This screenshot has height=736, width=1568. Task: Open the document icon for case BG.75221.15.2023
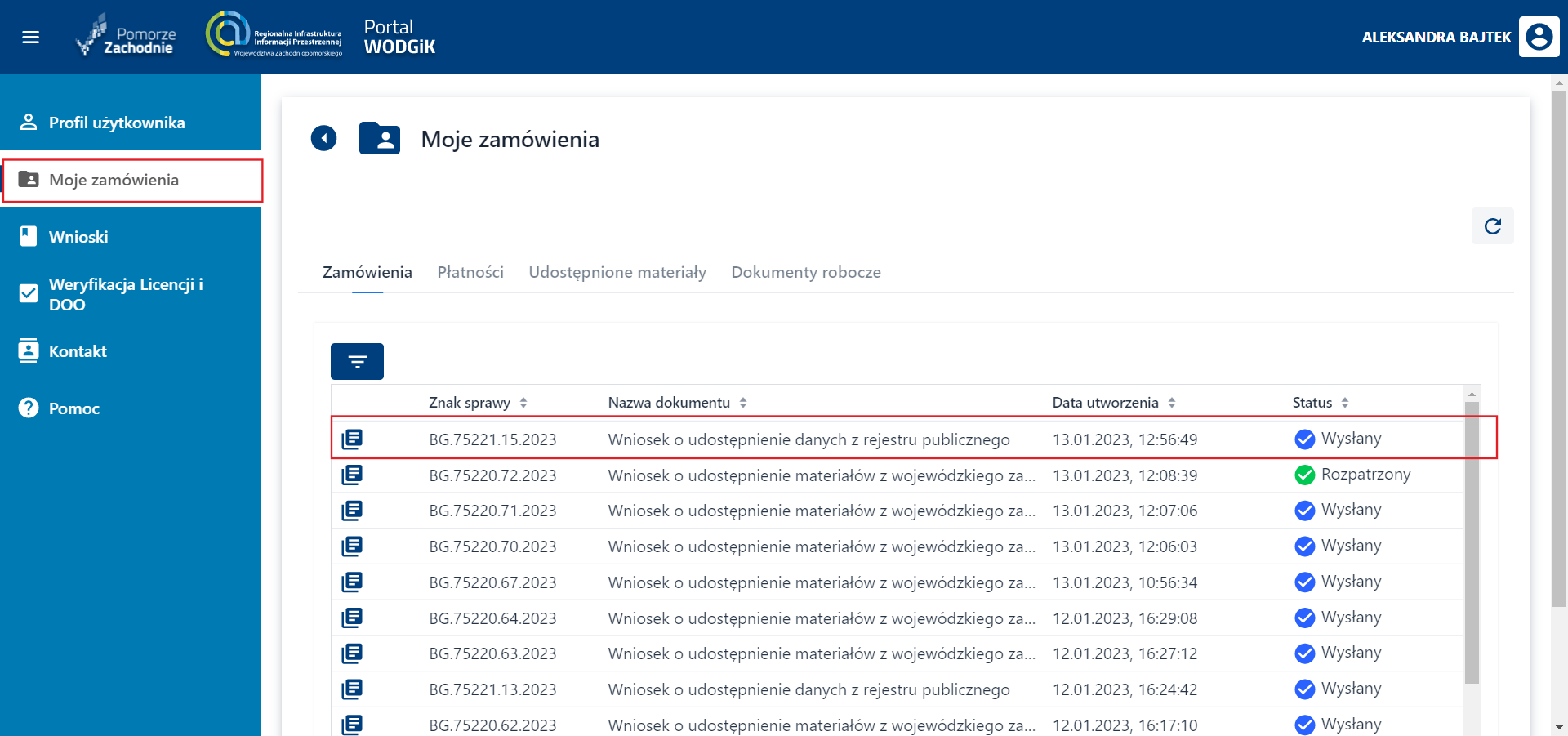pyautogui.click(x=352, y=439)
